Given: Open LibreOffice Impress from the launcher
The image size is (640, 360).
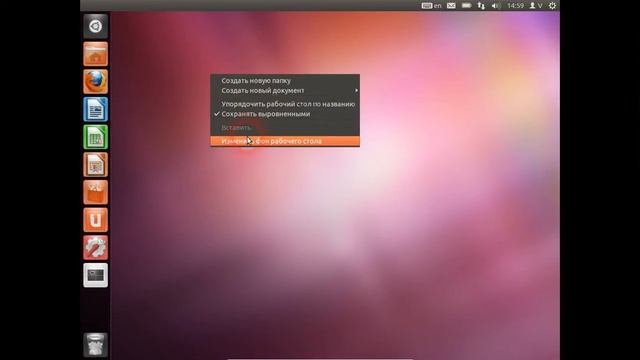Looking at the screenshot, I should [x=96, y=164].
